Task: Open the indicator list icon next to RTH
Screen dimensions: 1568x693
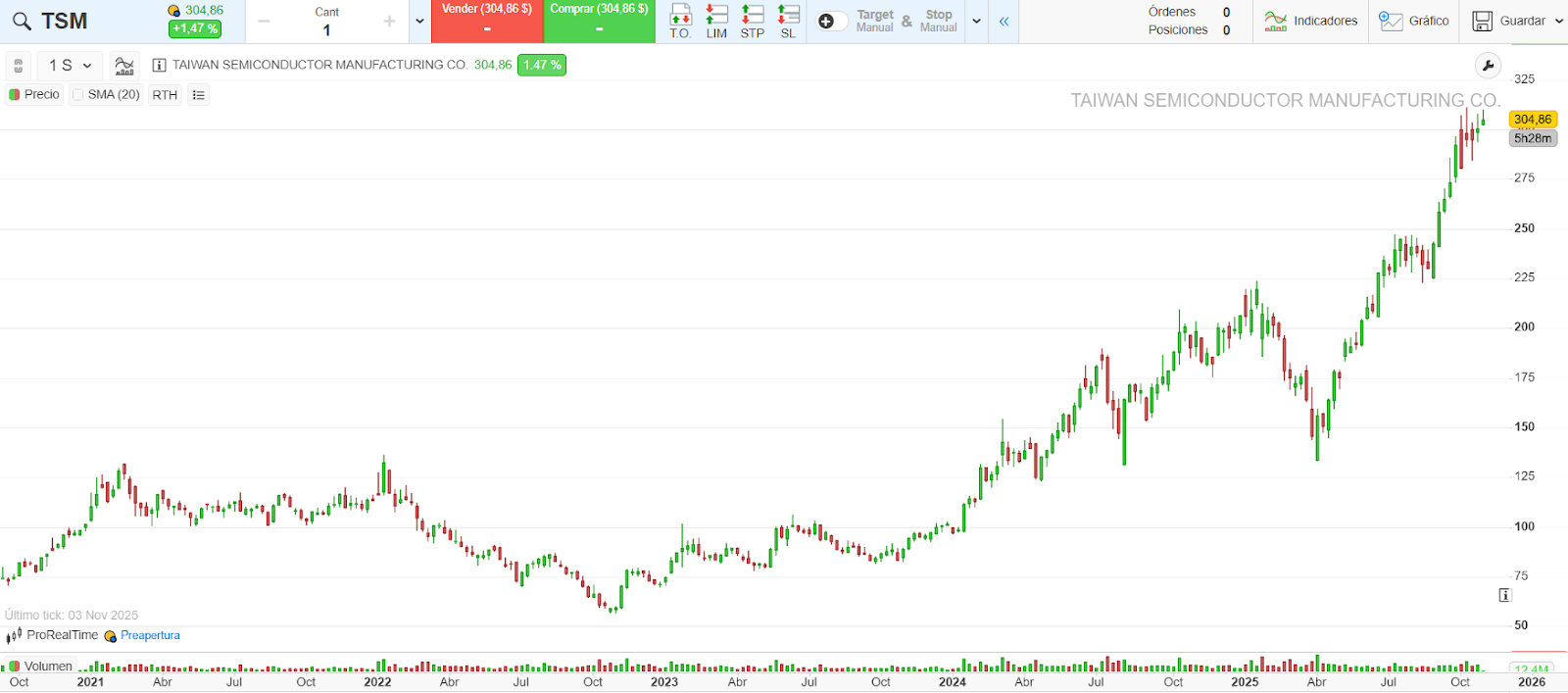Action: [x=199, y=95]
